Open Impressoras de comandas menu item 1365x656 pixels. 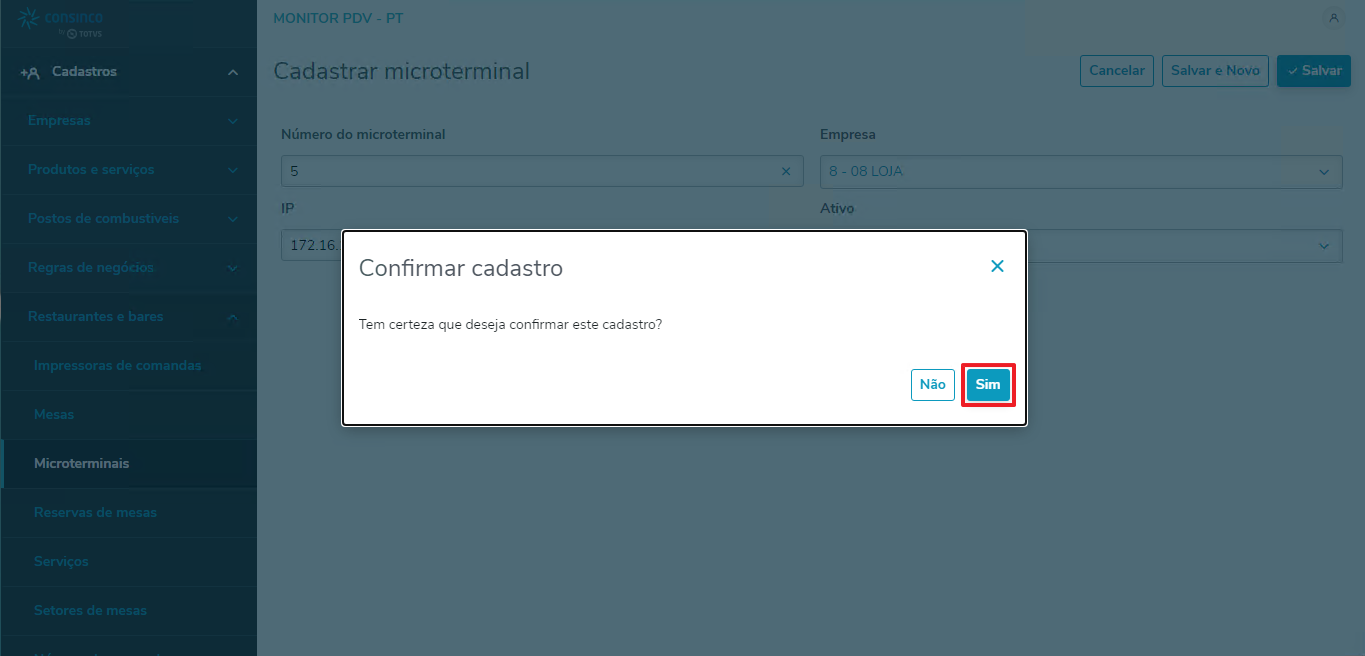pos(128,366)
